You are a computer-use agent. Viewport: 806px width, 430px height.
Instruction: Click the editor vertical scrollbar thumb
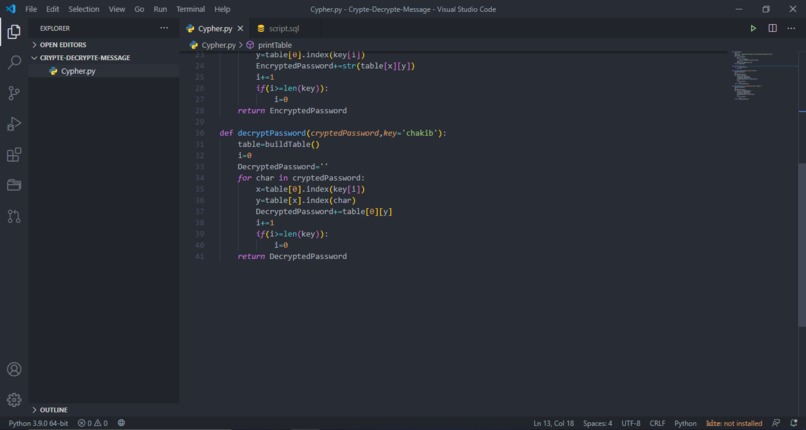[x=802, y=245]
